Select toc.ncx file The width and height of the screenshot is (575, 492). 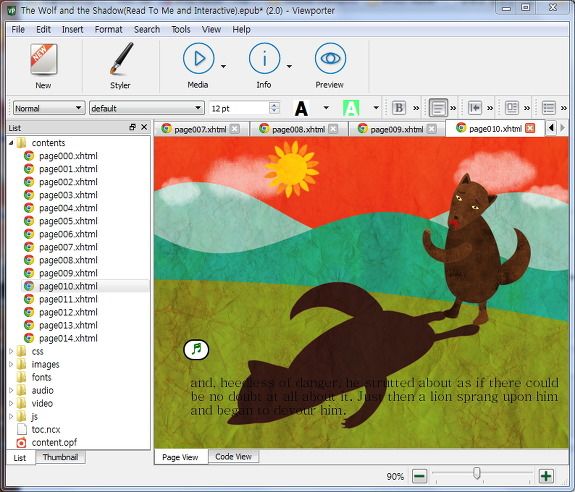coord(45,429)
